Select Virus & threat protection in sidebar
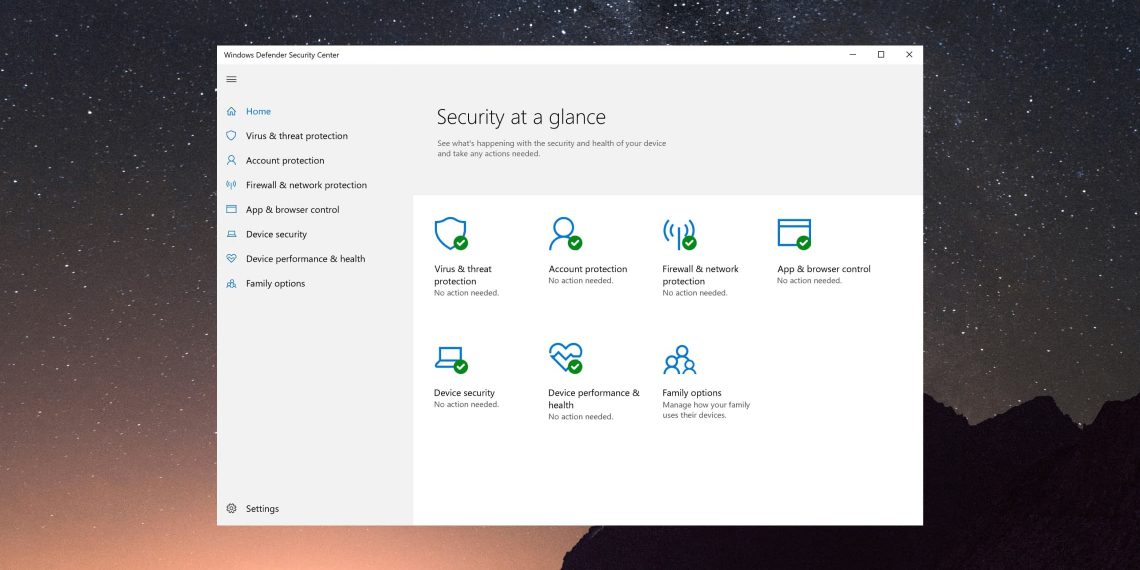 pyautogui.click(x=296, y=136)
